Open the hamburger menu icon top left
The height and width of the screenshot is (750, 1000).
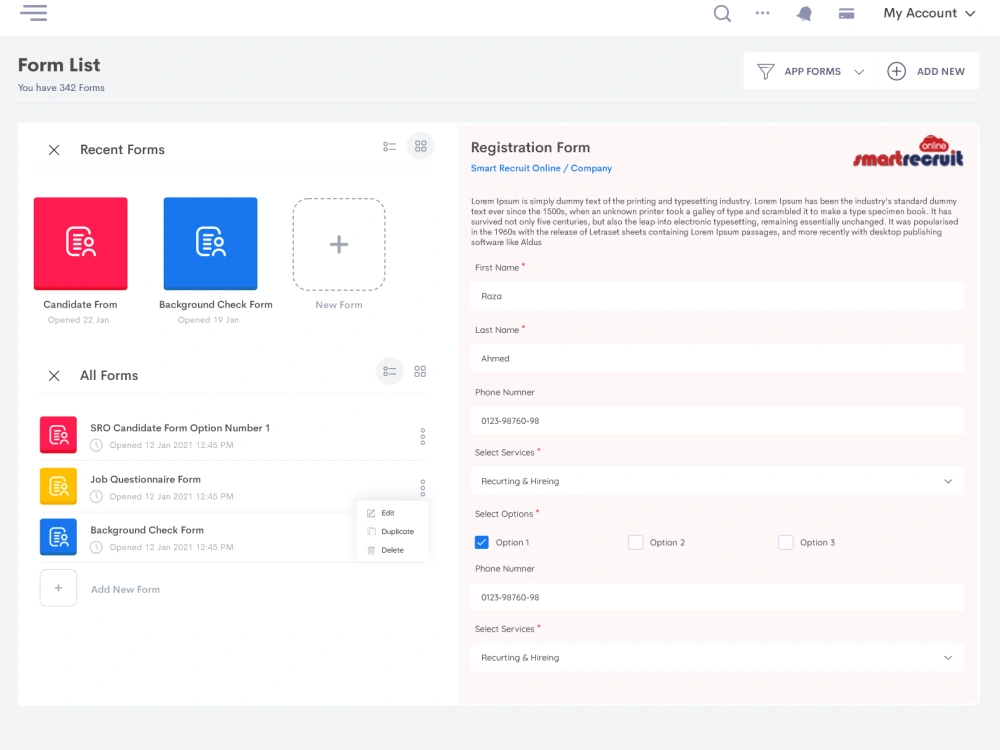point(33,13)
